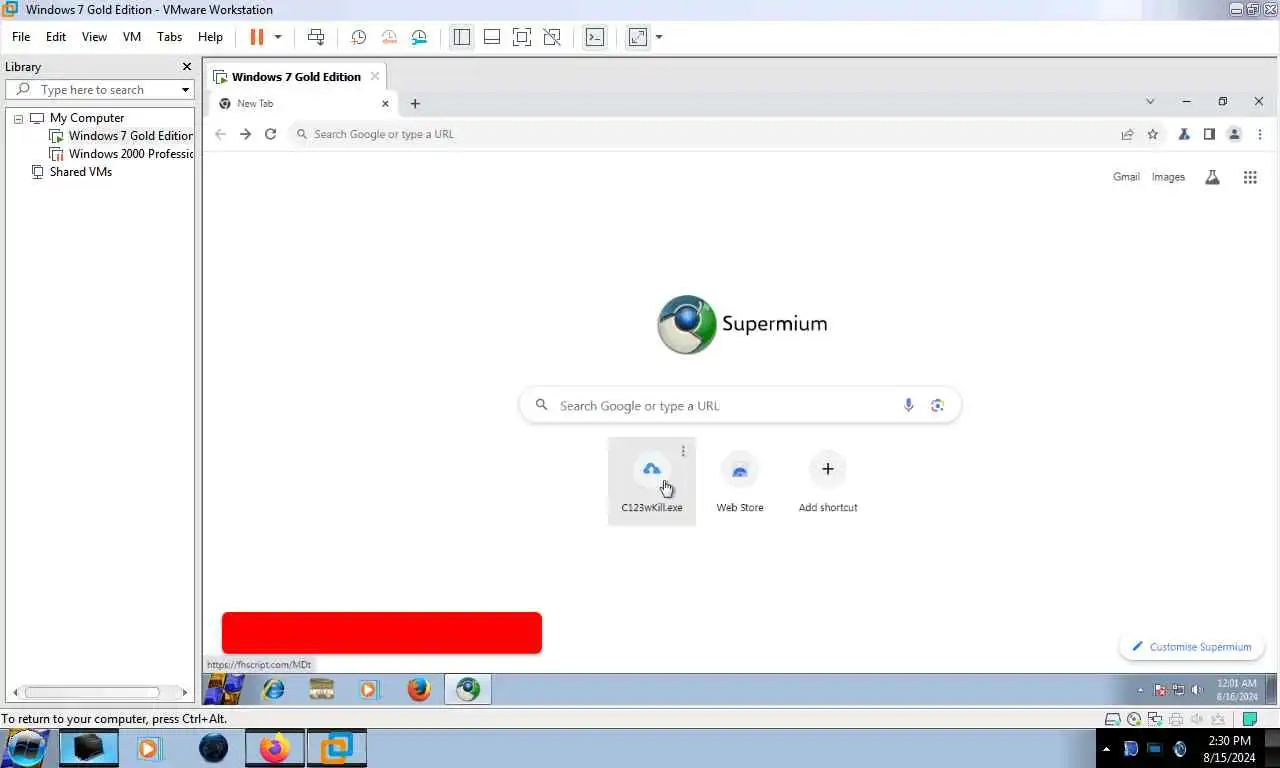Open the VMware Edit menu
The width and height of the screenshot is (1280, 768).
click(56, 37)
